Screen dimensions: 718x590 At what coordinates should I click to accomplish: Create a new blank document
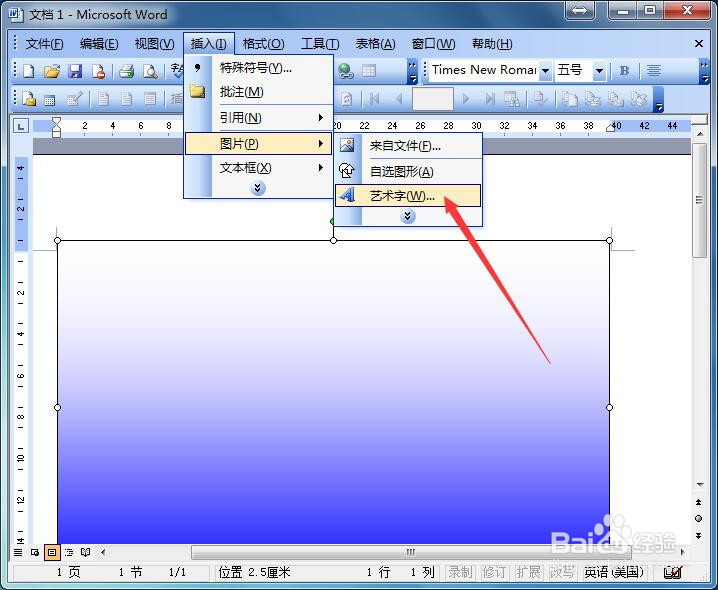29,71
